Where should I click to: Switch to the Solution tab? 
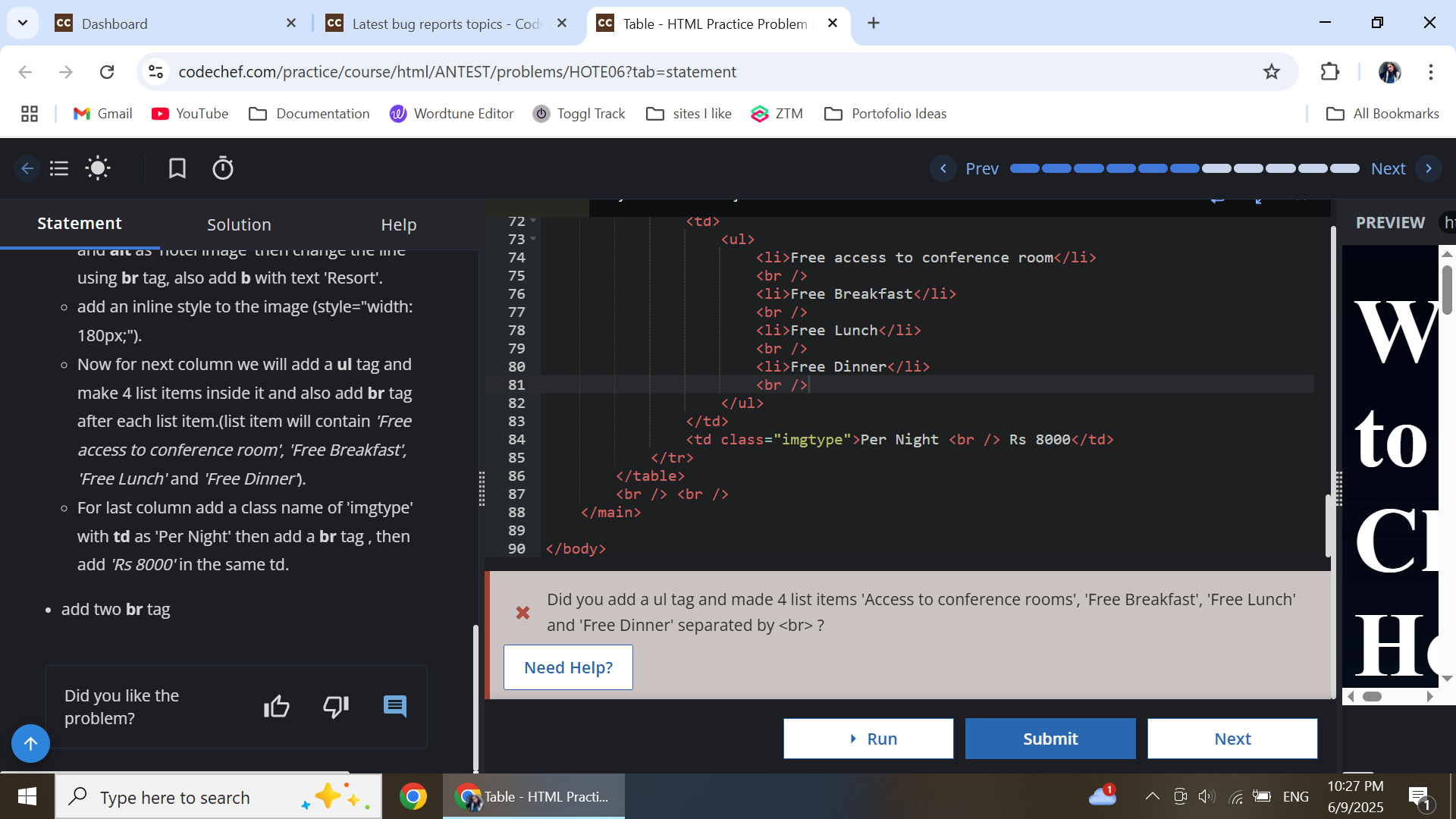click(x=239, y=224)
